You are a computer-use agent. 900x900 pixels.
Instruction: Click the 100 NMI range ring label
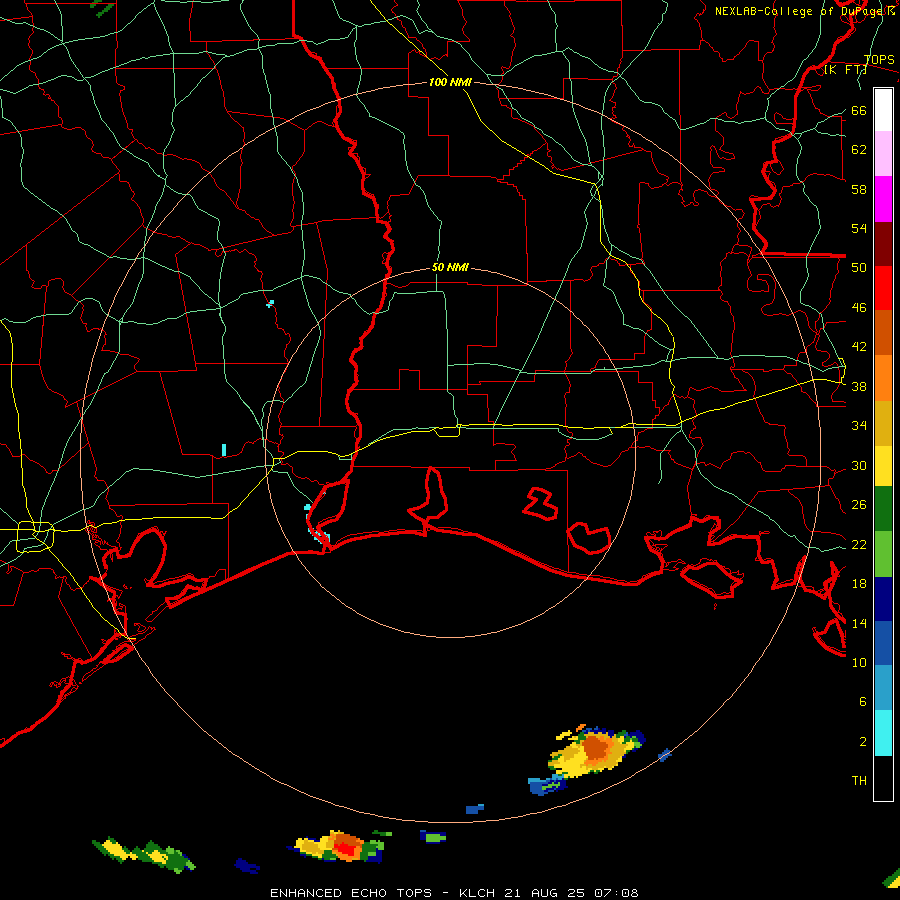[x=450, y=82]
